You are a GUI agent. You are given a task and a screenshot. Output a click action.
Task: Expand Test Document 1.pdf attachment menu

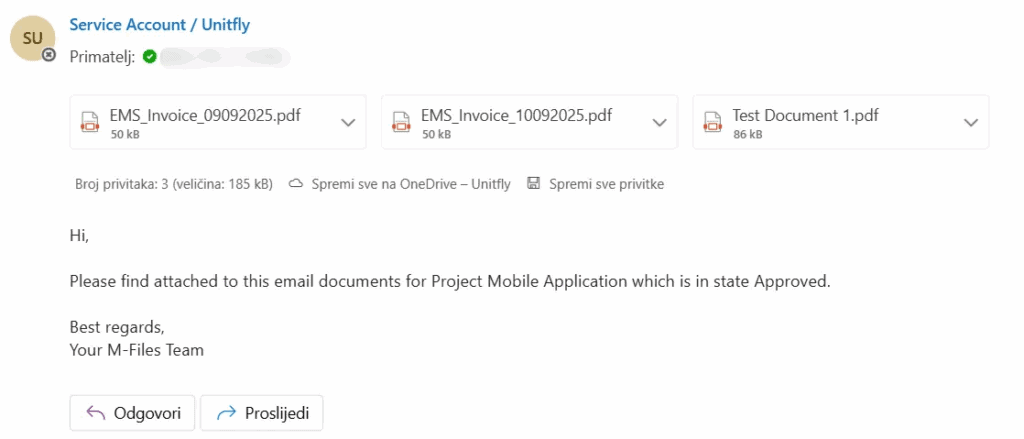pyautogui.click(x=970, y=122)
